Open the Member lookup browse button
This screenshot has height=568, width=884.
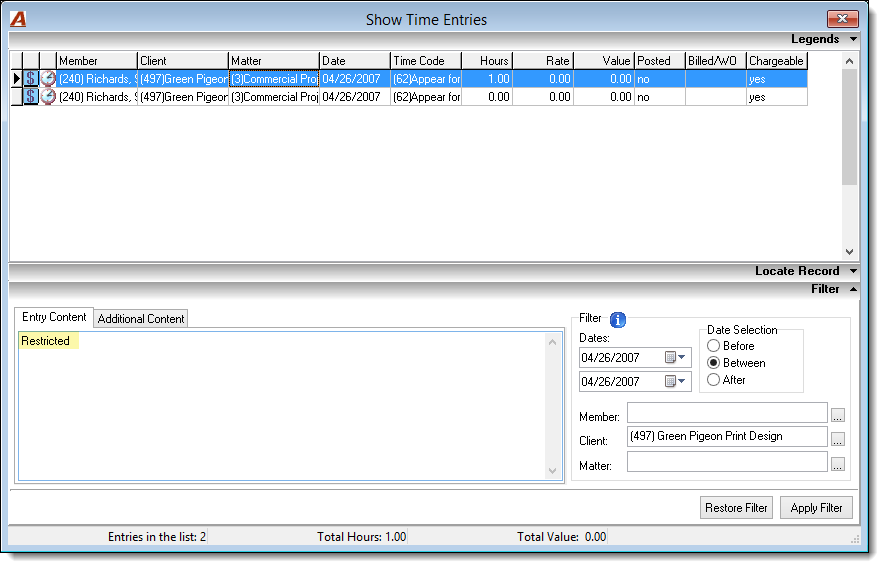[838, 416]
